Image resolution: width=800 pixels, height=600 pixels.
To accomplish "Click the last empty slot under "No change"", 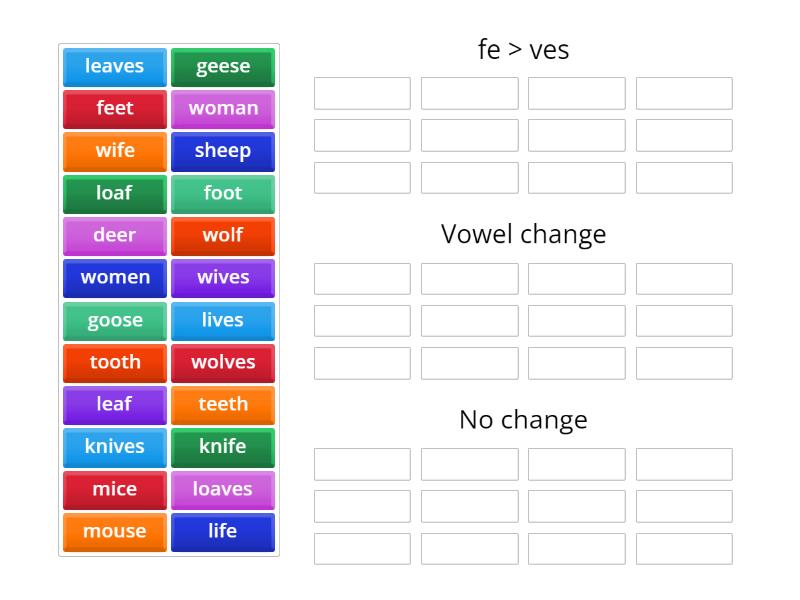I will [x=684, y=548].
